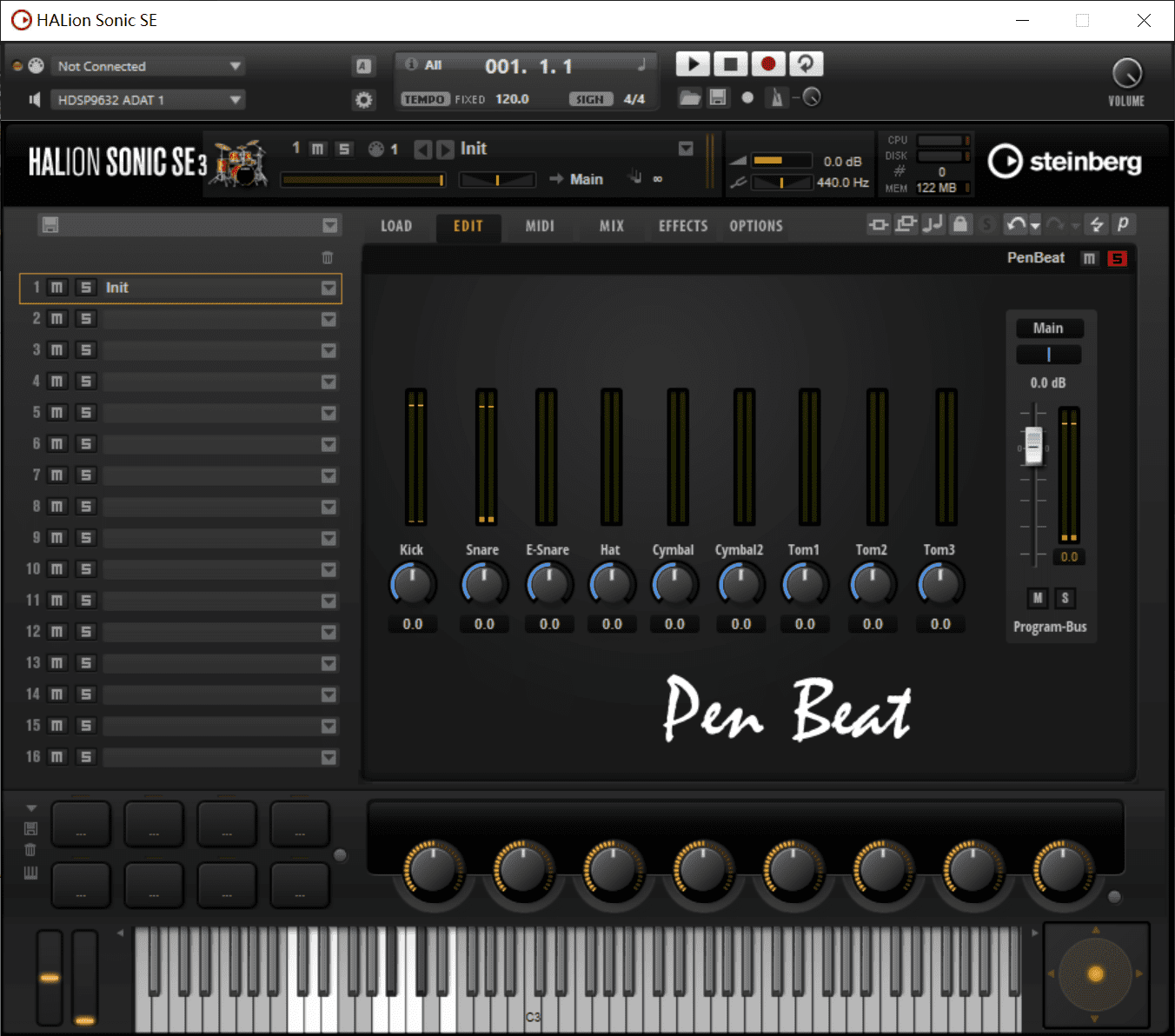This screenshot has height=1036, width=1175.
Task: Click the pads save icon in left strip
Action: pos(31,828)
